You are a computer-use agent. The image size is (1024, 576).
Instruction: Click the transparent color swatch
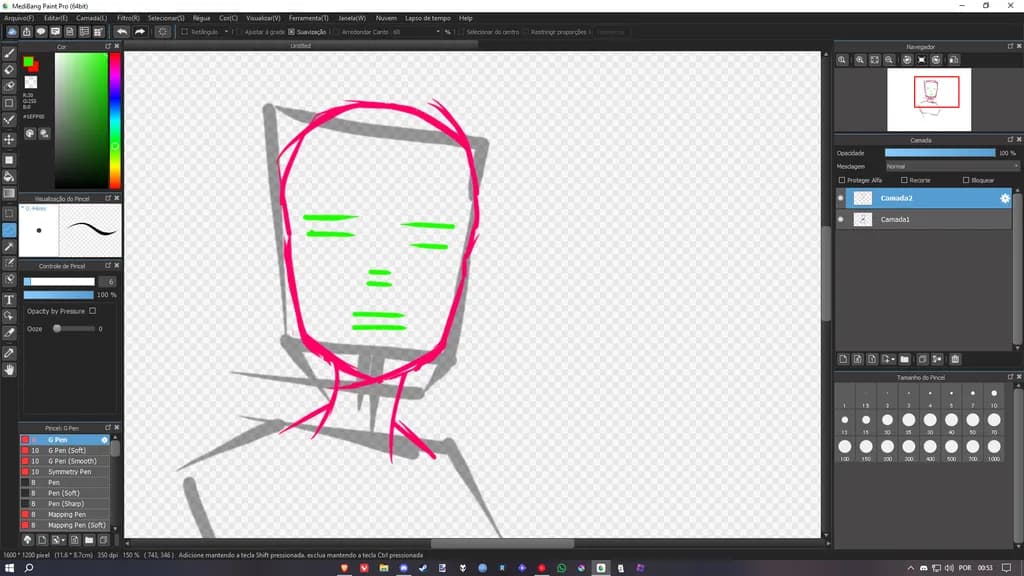(x=31, y=82)
